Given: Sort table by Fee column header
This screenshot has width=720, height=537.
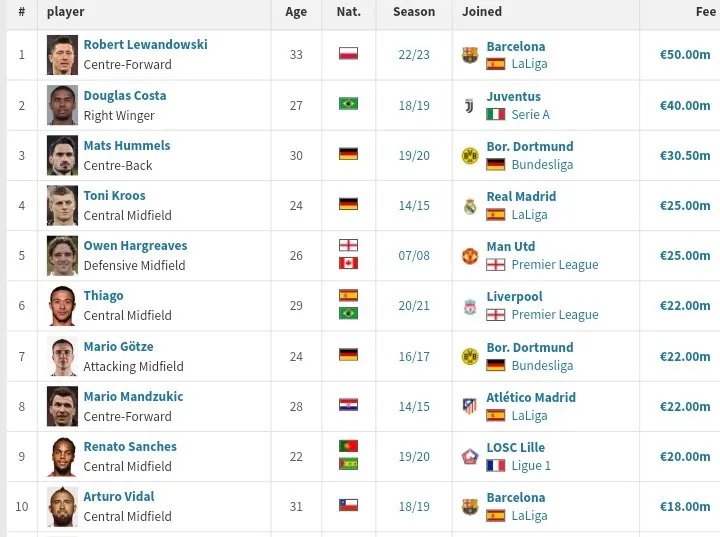Looking at the screenshot, I should [704, 12].
